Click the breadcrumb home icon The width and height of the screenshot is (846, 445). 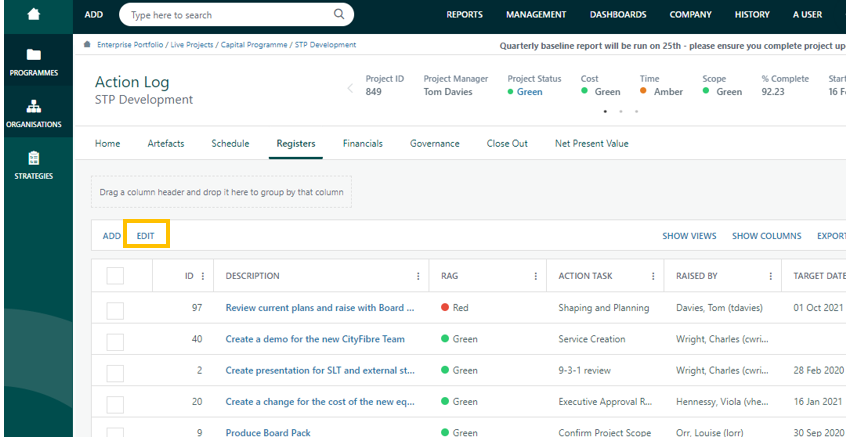[x=87, y=45]
